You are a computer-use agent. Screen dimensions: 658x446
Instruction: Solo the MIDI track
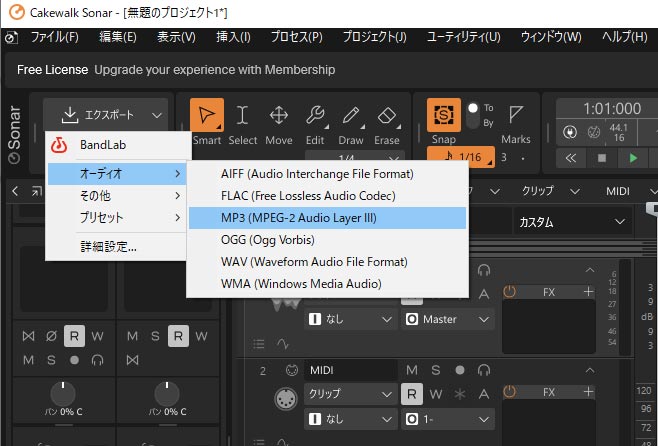436,370
